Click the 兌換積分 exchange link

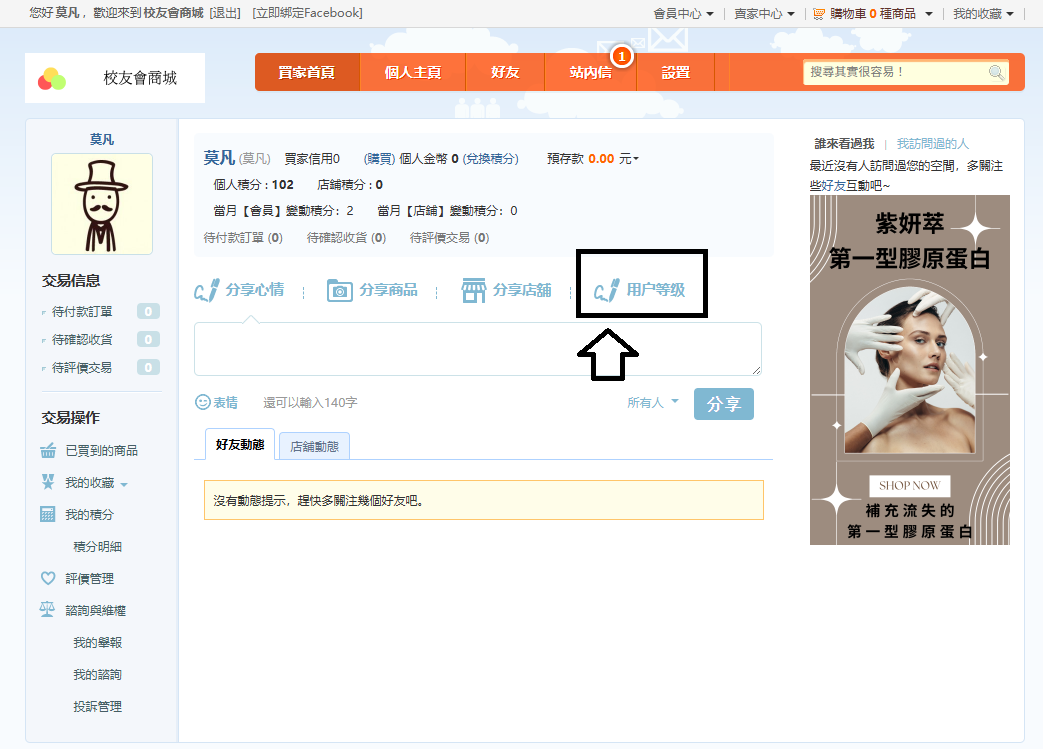point(491,158)
